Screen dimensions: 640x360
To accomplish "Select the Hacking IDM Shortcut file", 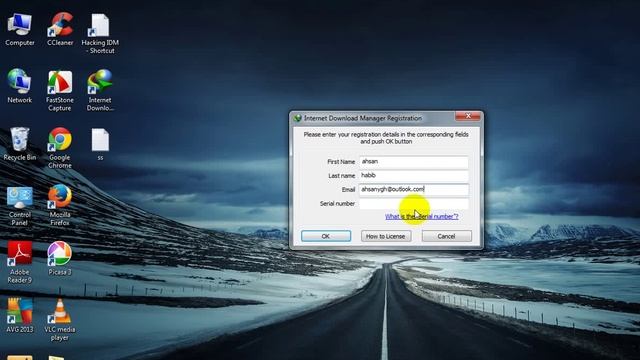I will 100,33.
